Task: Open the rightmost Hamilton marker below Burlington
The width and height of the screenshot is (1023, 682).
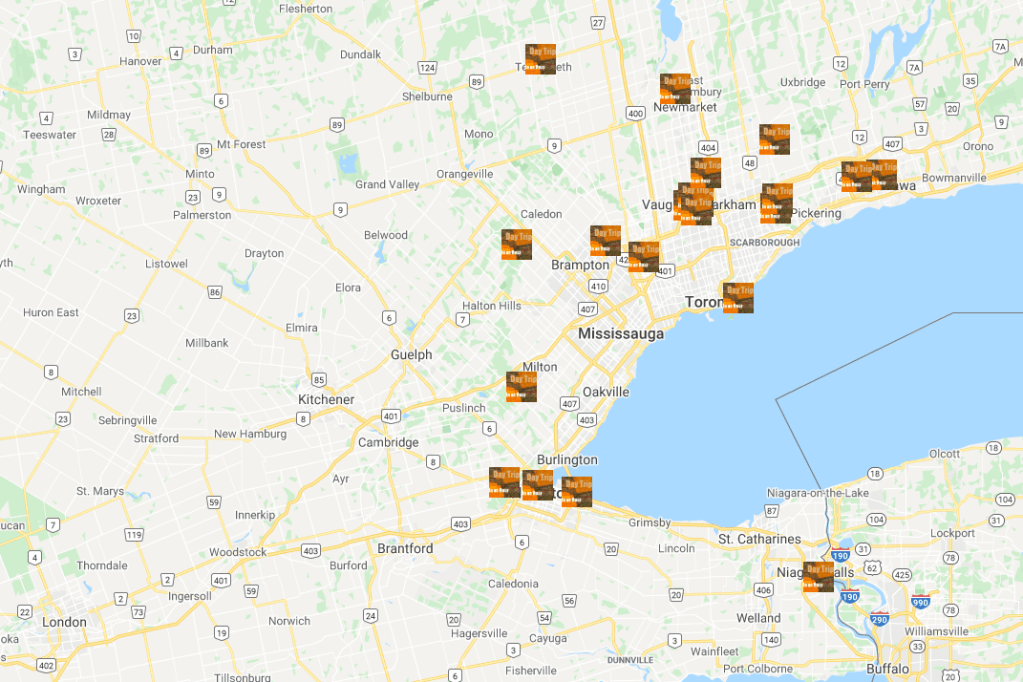Action: pos(576,491)
